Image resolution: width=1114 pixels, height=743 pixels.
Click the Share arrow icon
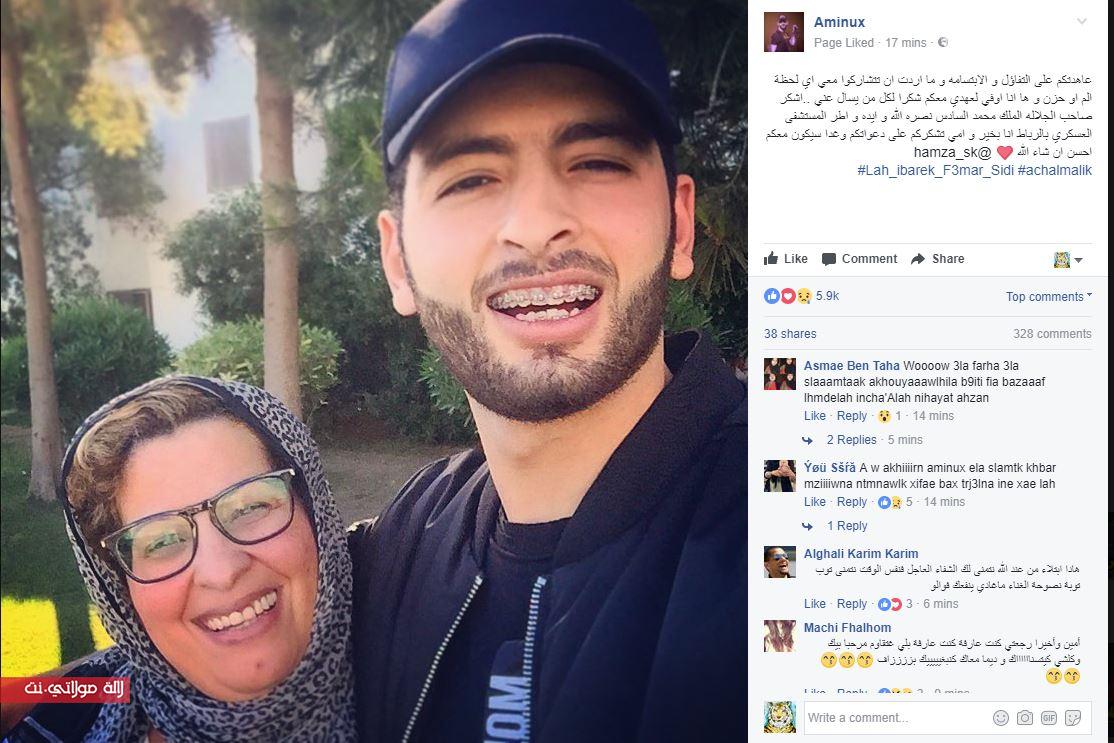(918, 259)
